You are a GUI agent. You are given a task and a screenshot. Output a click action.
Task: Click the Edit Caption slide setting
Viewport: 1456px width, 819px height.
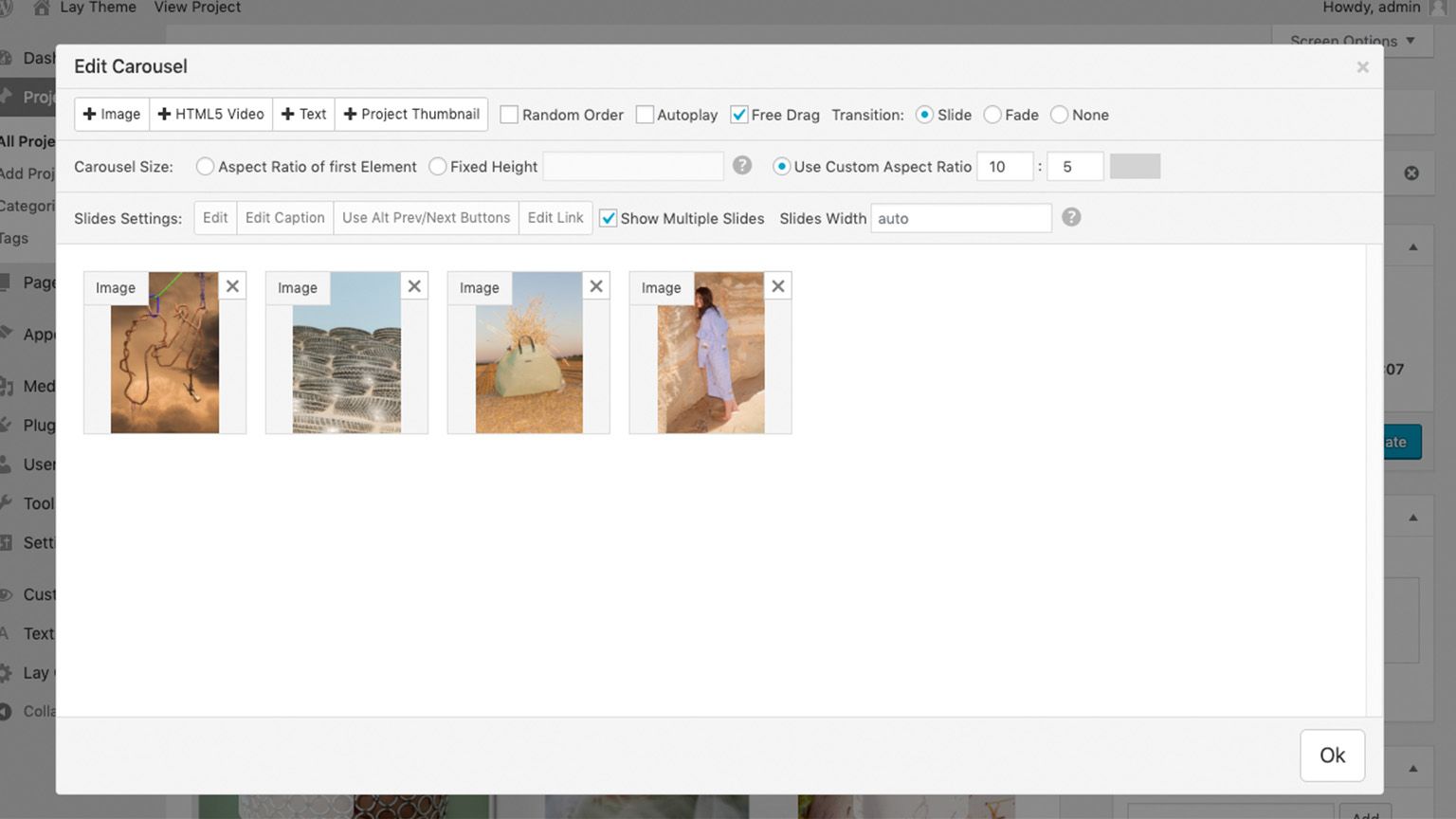[284, 218]
